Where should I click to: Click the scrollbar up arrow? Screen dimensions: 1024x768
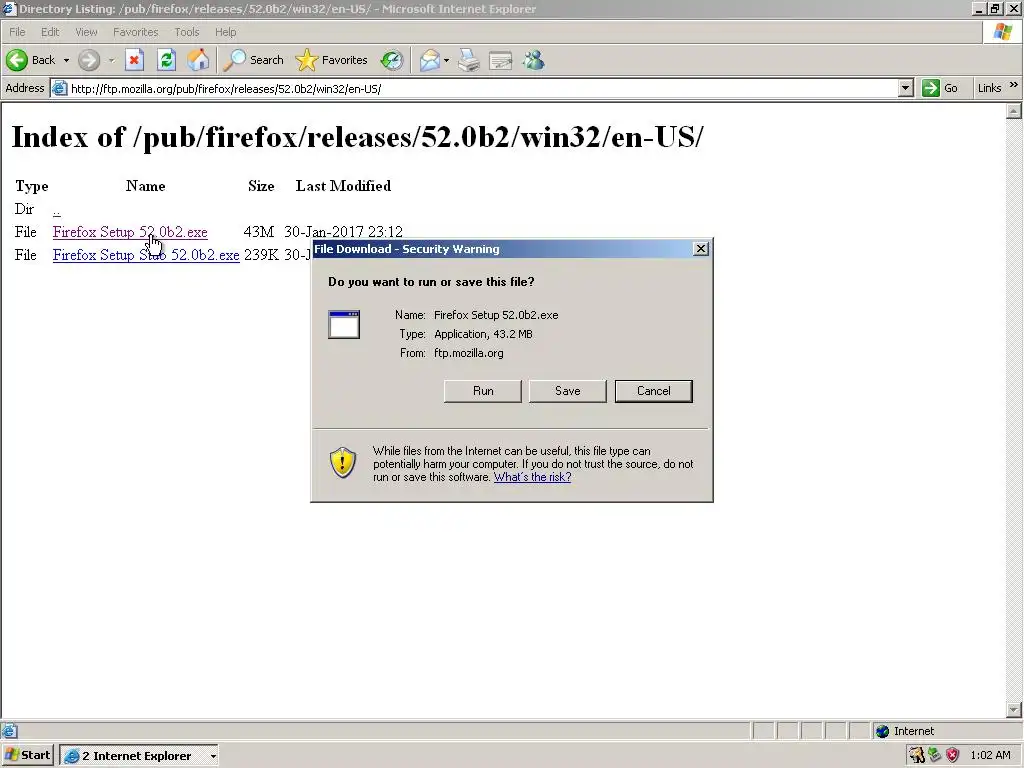tap(1014, 111)
